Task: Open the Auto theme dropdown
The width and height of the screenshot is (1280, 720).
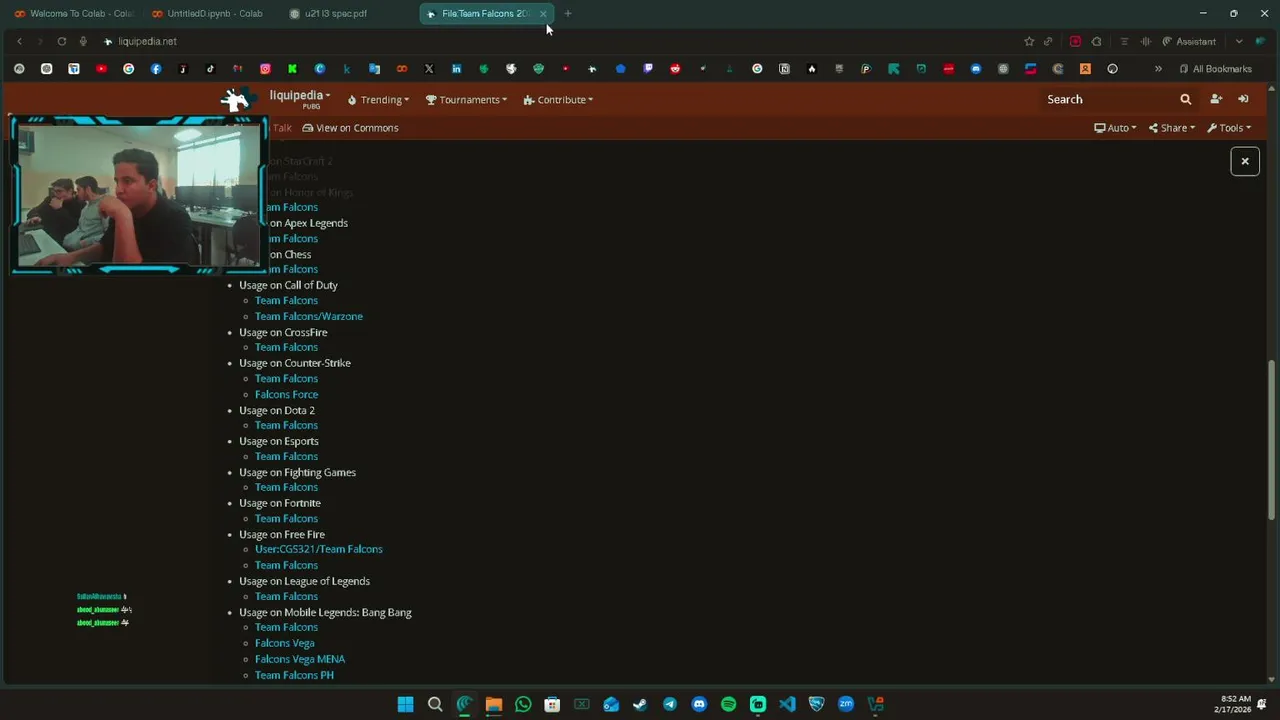Action: pos(1115,128)
